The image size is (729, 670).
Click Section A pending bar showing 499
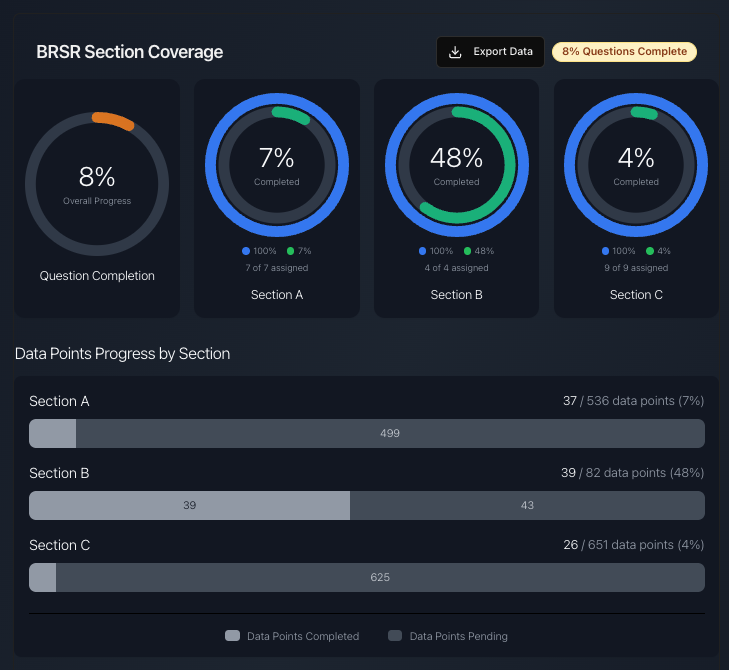(390, 433)
